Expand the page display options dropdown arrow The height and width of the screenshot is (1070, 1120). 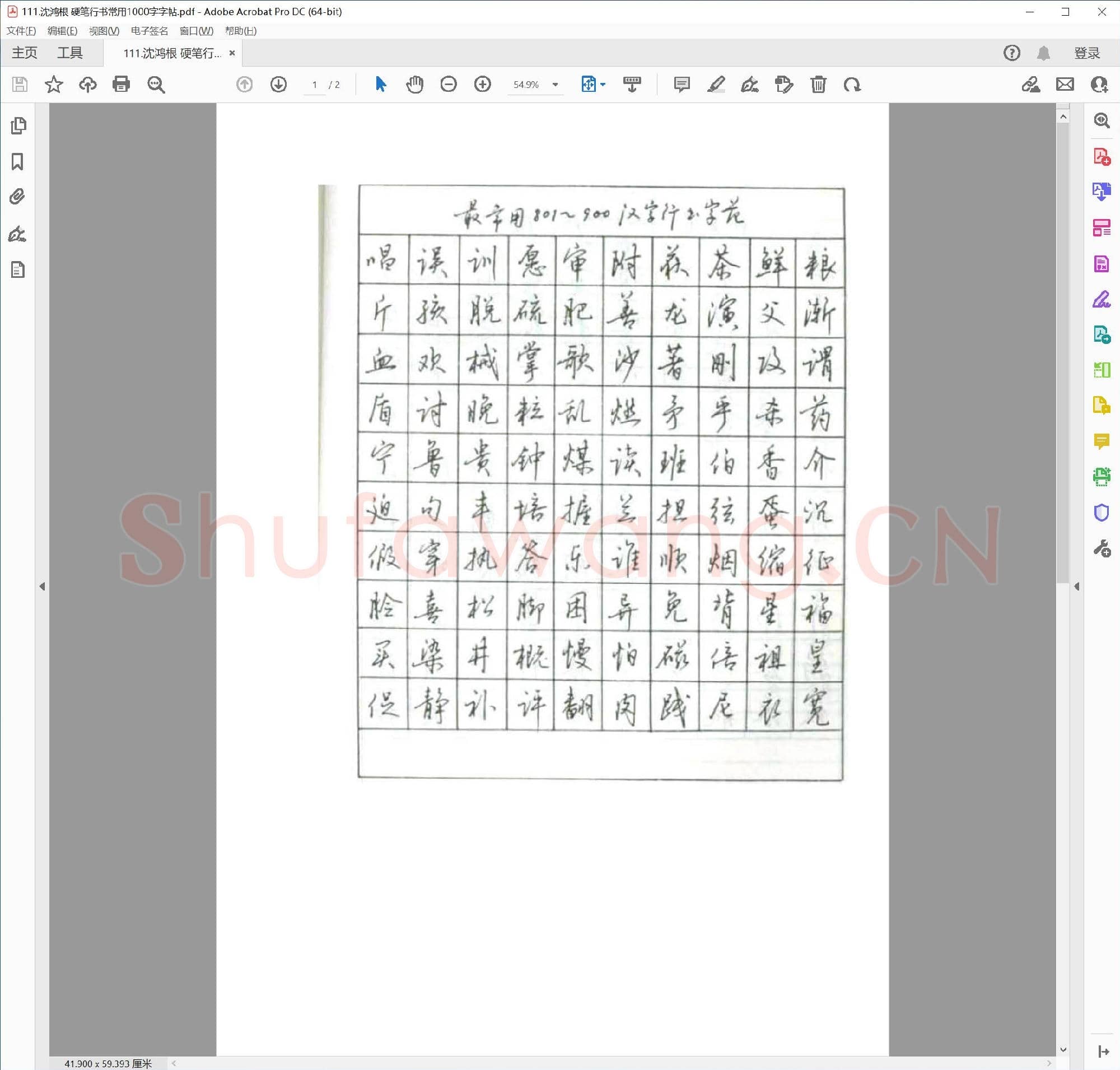(x=602, y=85)
